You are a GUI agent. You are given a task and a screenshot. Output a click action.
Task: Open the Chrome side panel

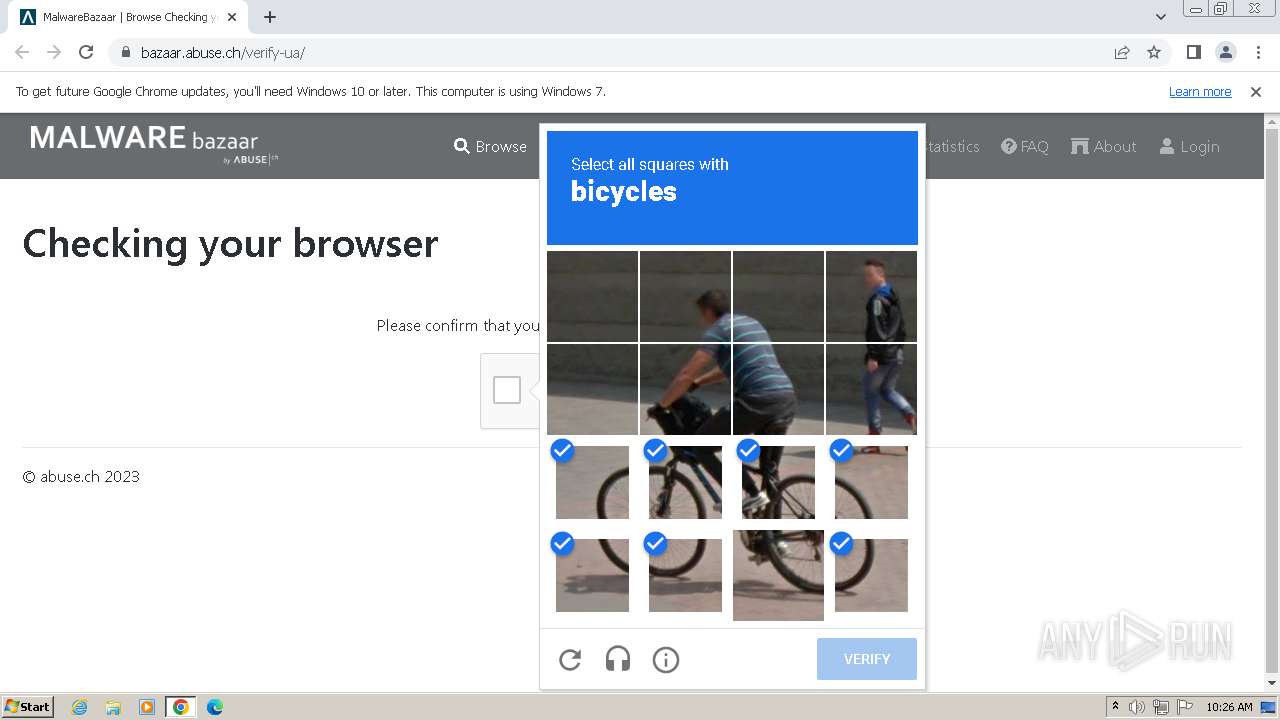point(1193,52)
